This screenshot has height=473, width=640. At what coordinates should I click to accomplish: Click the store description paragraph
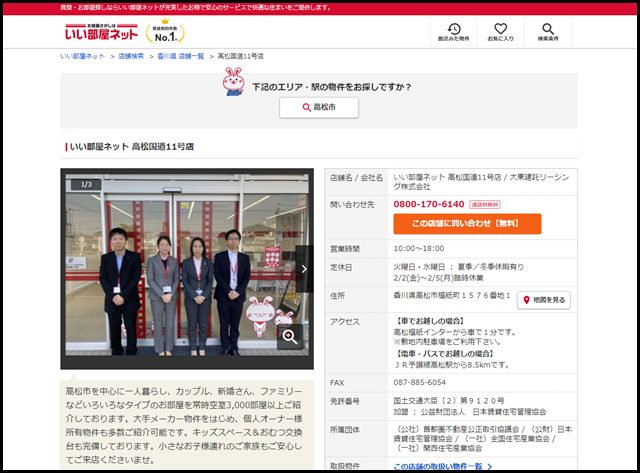pos(184,425)
